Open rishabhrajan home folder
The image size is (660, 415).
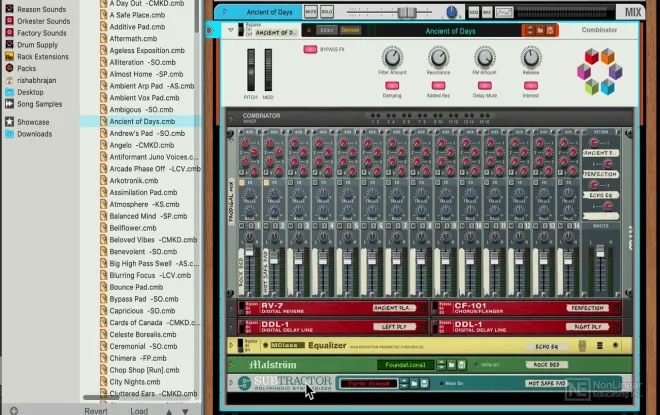[x=31, y=80]
